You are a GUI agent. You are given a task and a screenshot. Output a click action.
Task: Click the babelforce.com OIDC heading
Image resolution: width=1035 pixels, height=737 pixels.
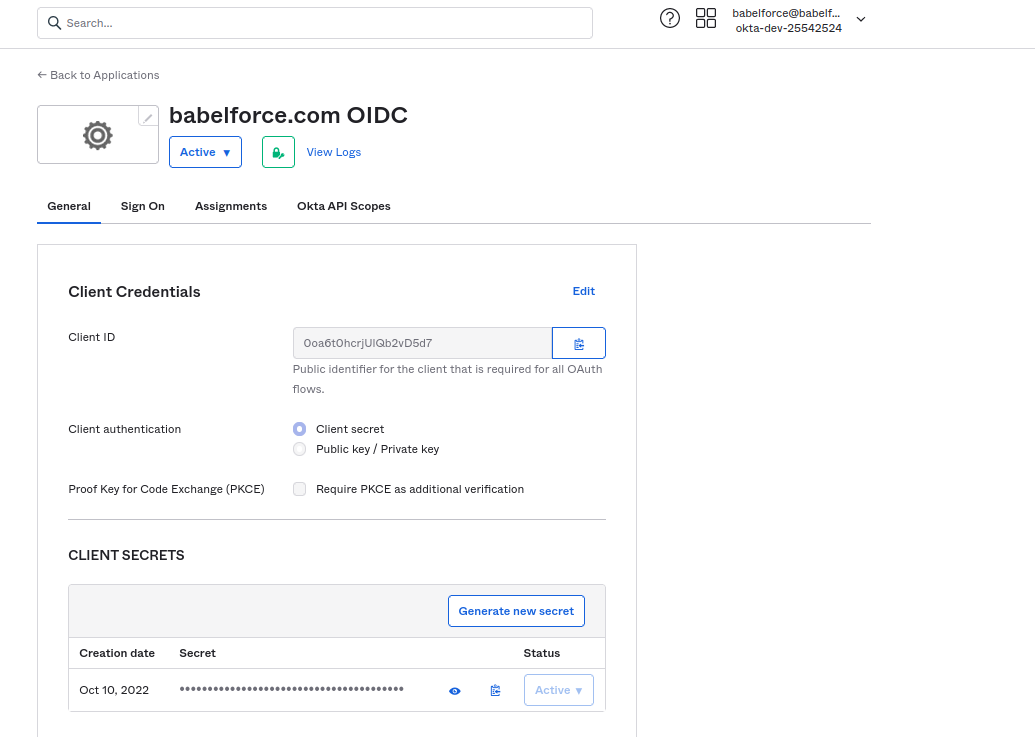(x=288, y=115)
